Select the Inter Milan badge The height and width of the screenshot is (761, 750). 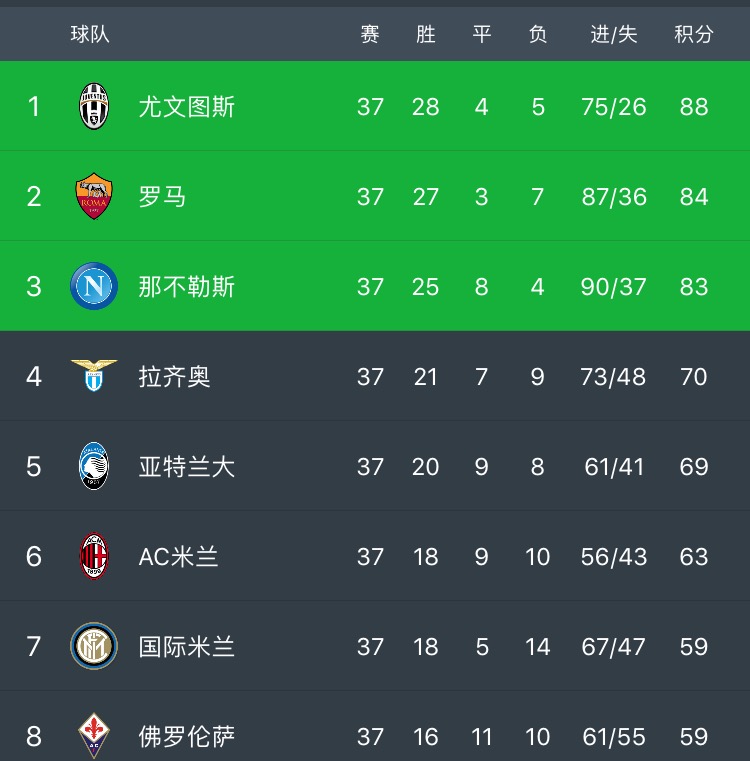94,646
